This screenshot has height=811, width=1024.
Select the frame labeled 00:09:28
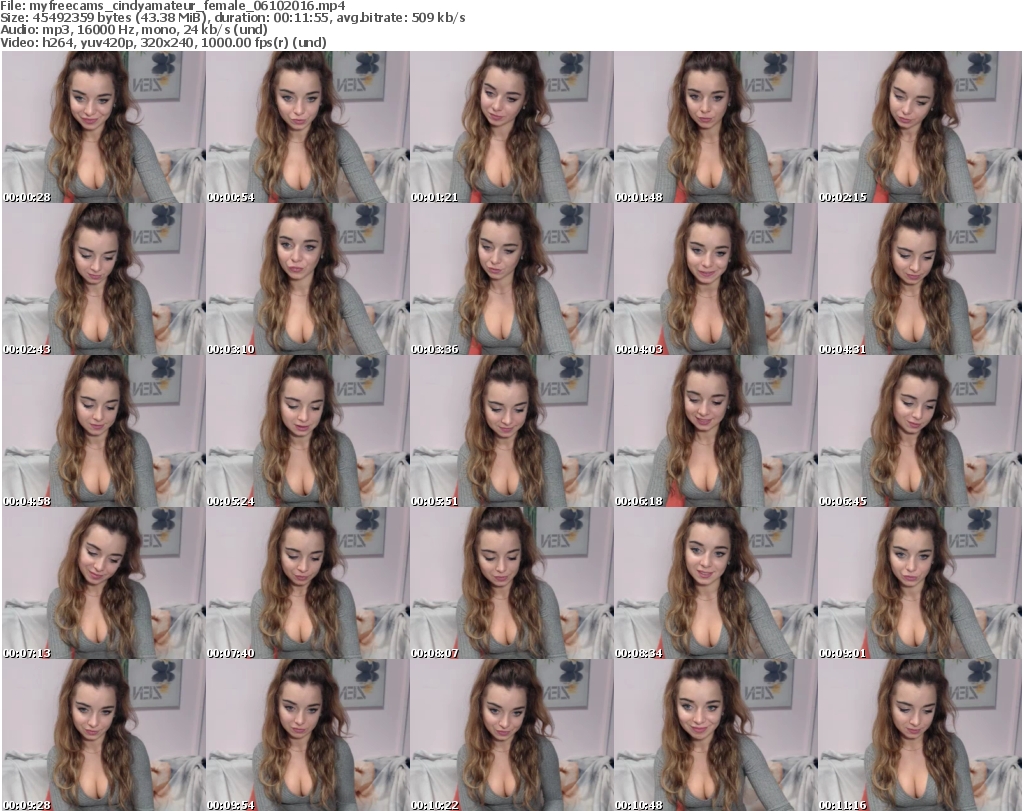click(103, 735)
